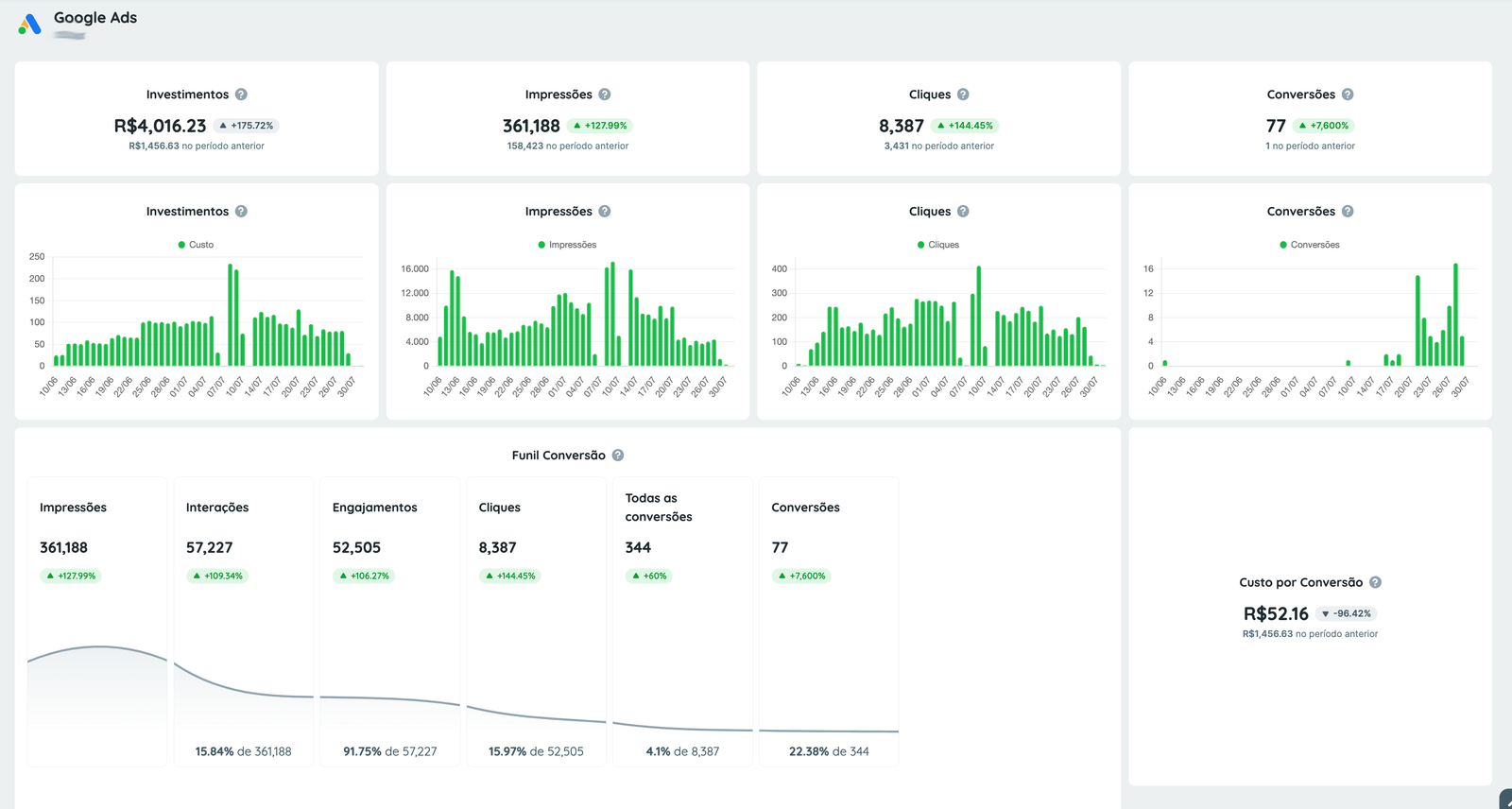Toggle the Custo legend series
The height and width of the screenshot is (809, 1512).
point(196,245)
